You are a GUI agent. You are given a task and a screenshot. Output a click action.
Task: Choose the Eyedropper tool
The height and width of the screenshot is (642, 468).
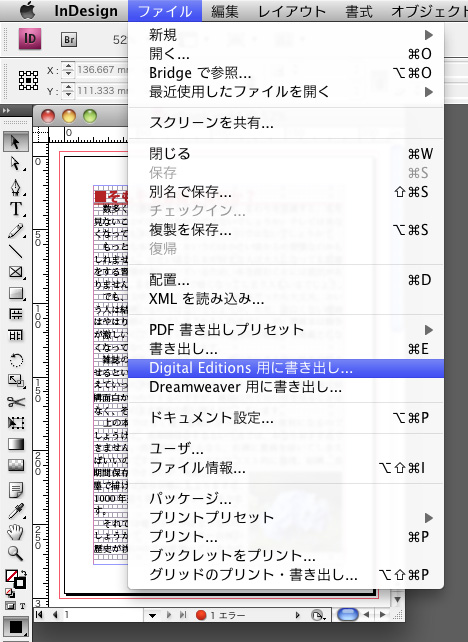click(16, 511)
